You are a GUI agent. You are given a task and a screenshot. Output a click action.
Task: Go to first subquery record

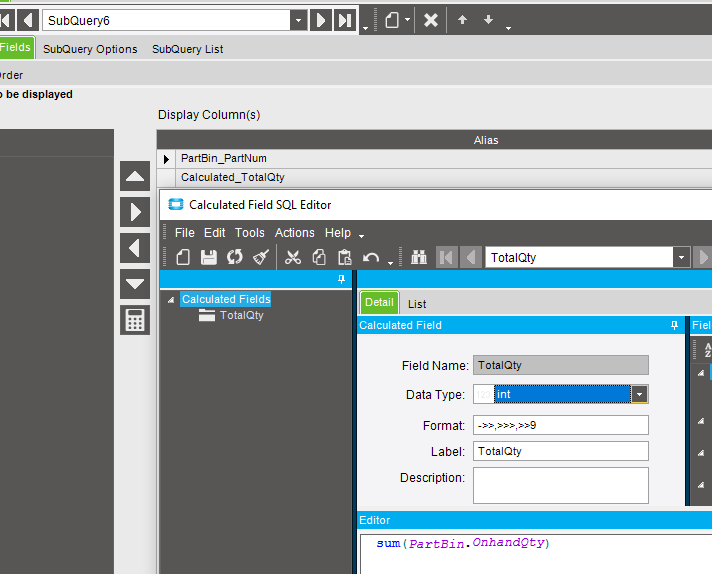point(6,20)
